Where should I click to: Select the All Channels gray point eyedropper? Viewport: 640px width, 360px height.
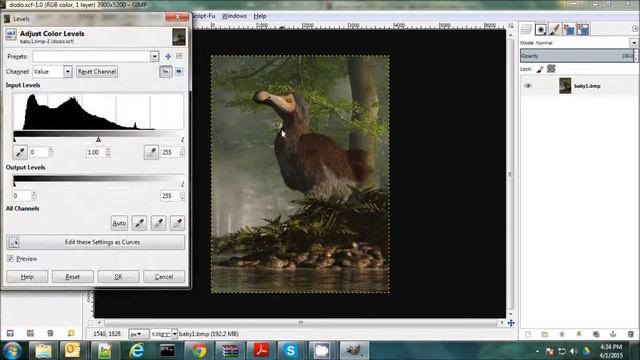coord(158,223)
